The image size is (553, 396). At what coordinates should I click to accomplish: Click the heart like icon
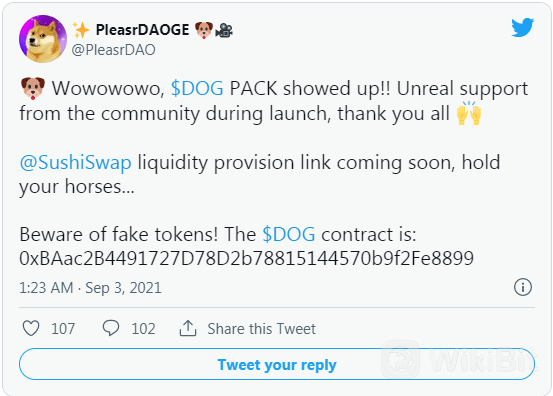[x=31, y=328]
